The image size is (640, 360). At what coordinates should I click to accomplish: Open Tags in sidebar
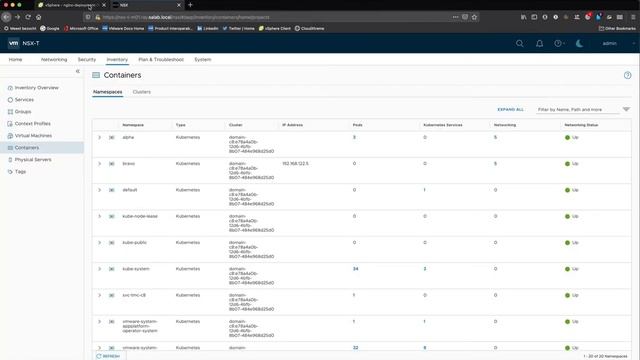[20, 171]
